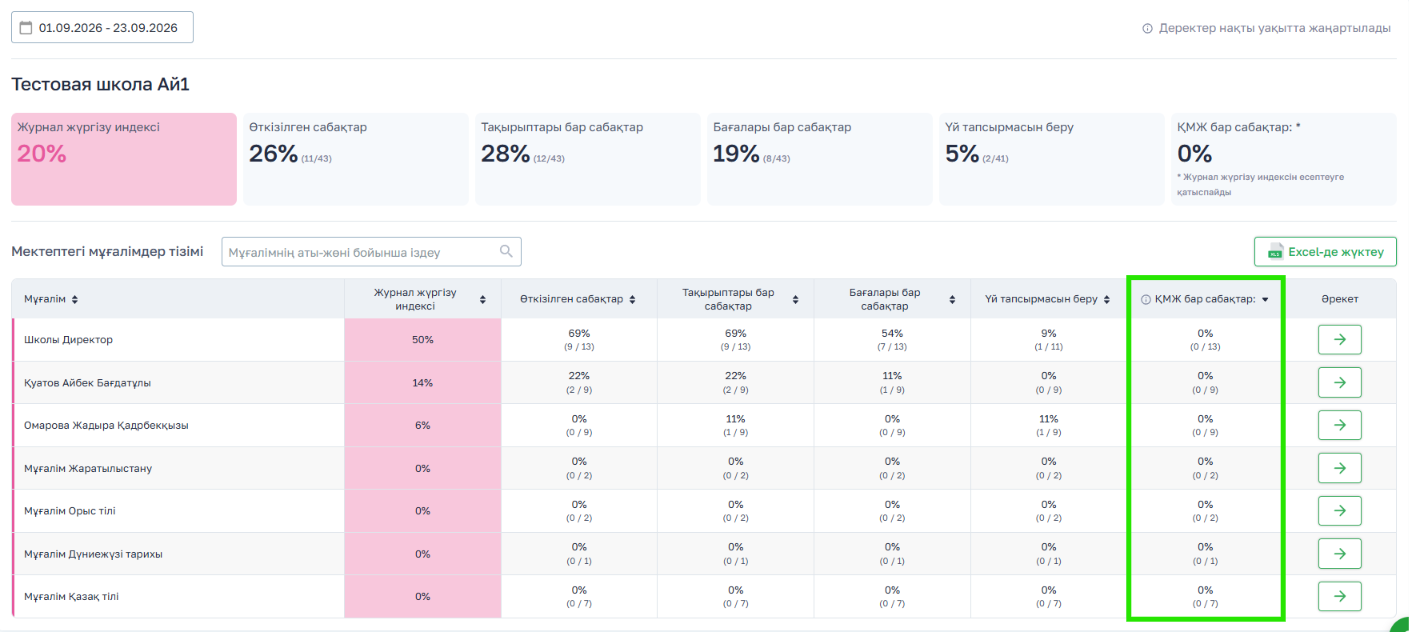Open details arrow for Мұғалім Орыс тілі
The height and width of the screenshot is (632, 1409).
[1339, 511]
